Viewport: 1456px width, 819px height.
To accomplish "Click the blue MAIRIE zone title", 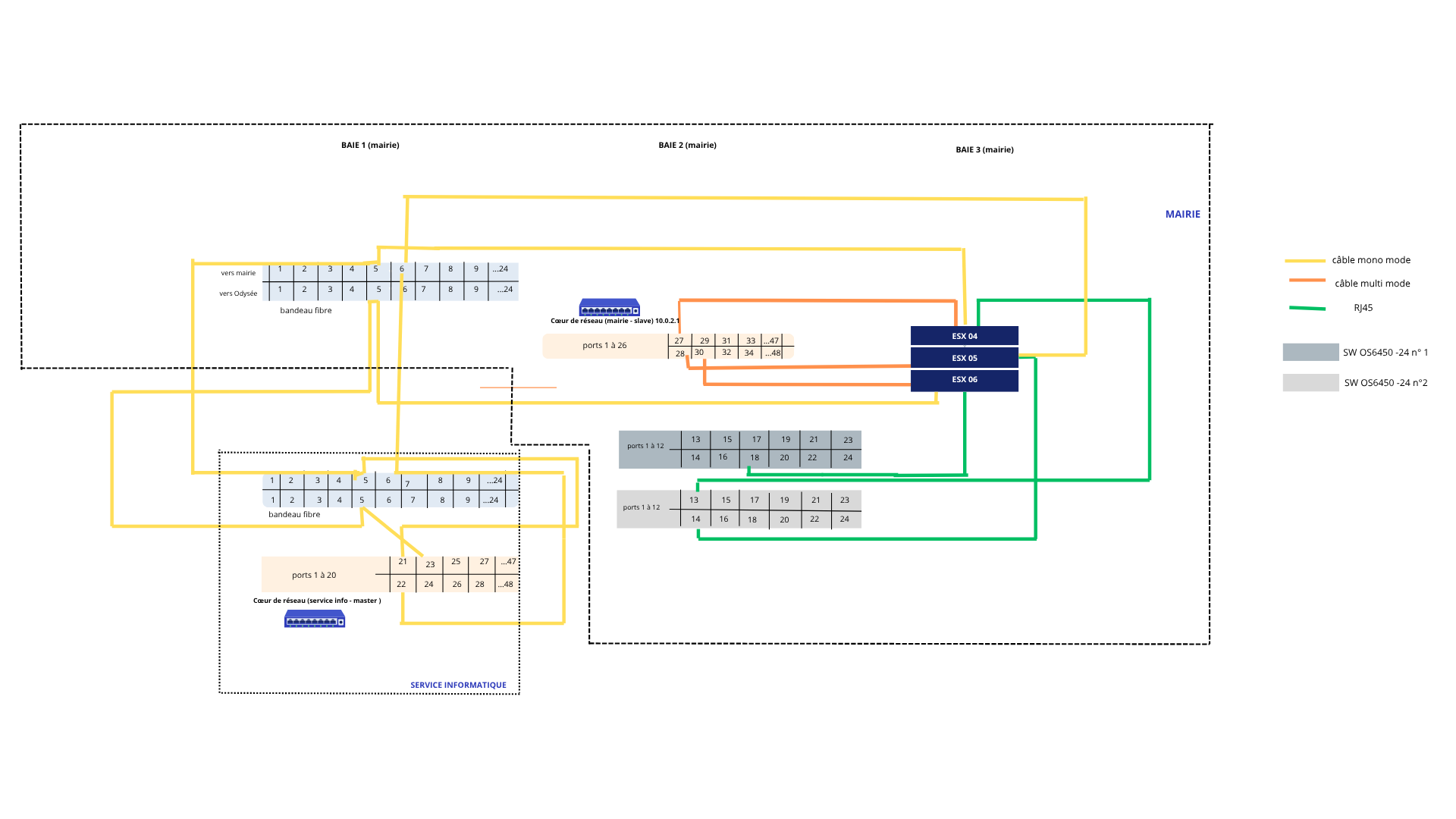I will [x=1182, y=215].
